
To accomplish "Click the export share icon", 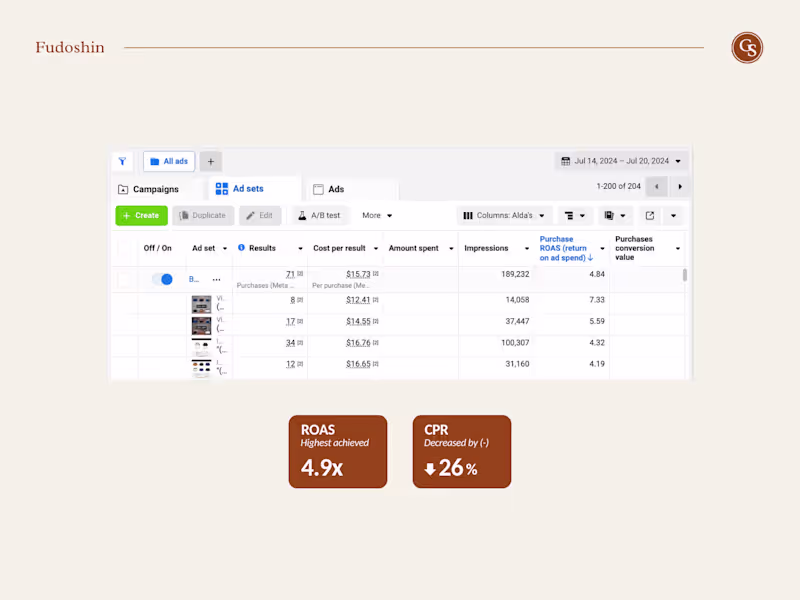I will coord(649,216).
